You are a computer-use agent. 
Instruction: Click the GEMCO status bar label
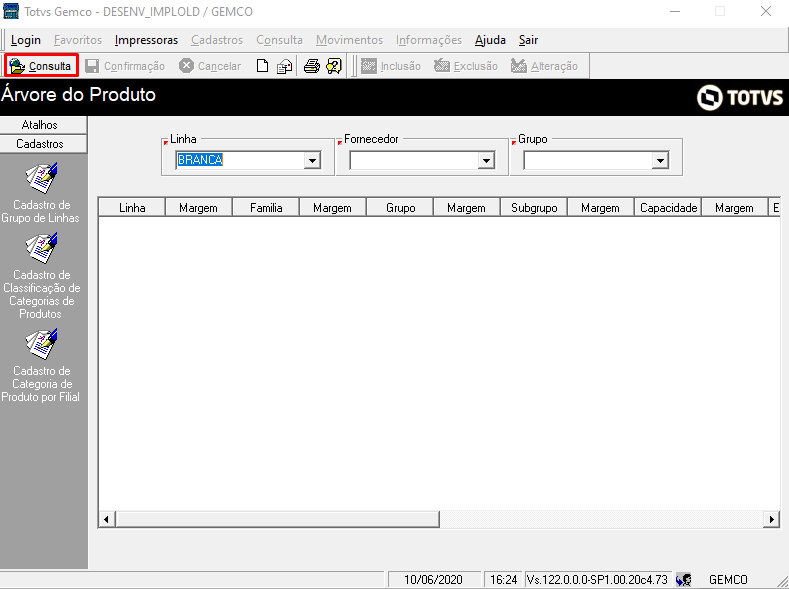click(x=728, y=580)
